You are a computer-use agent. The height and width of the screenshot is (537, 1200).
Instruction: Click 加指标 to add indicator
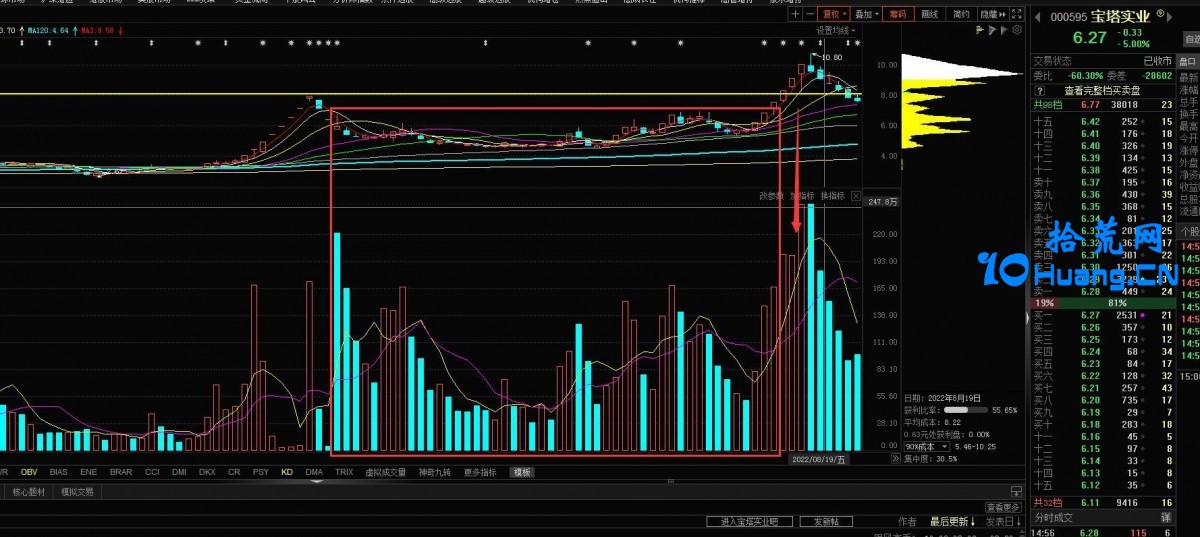click(x=802, y=196)
